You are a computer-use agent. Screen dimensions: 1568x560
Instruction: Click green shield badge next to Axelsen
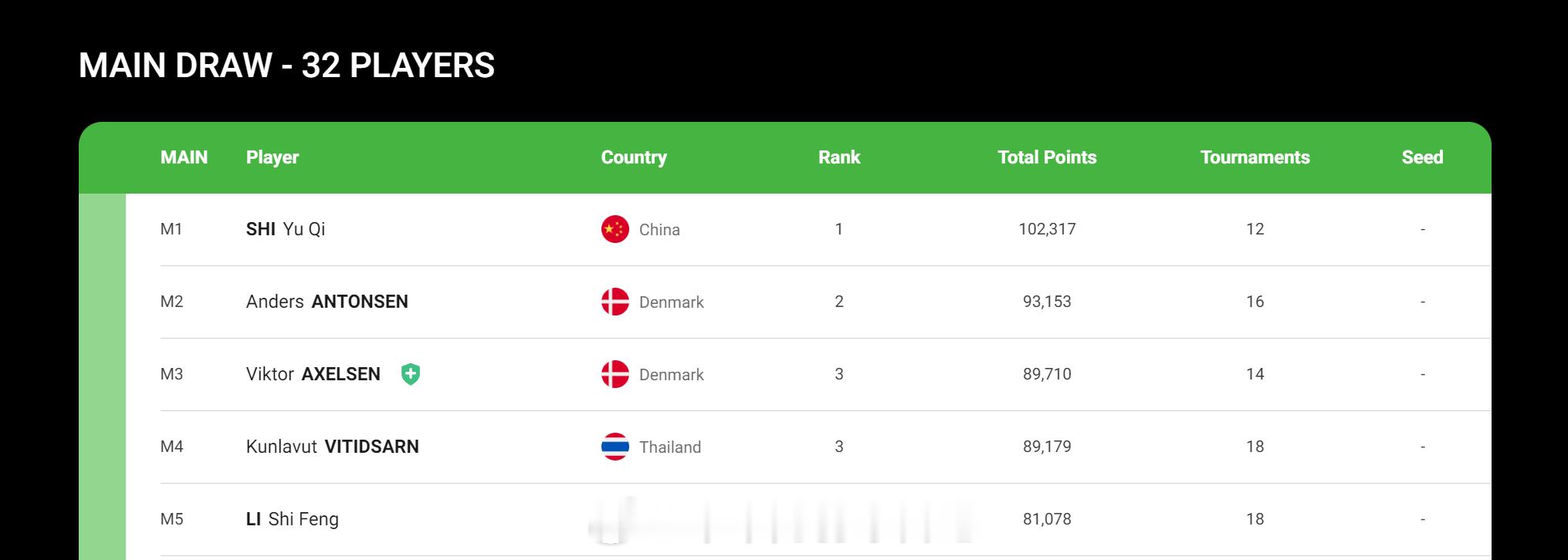coord(411,374)
